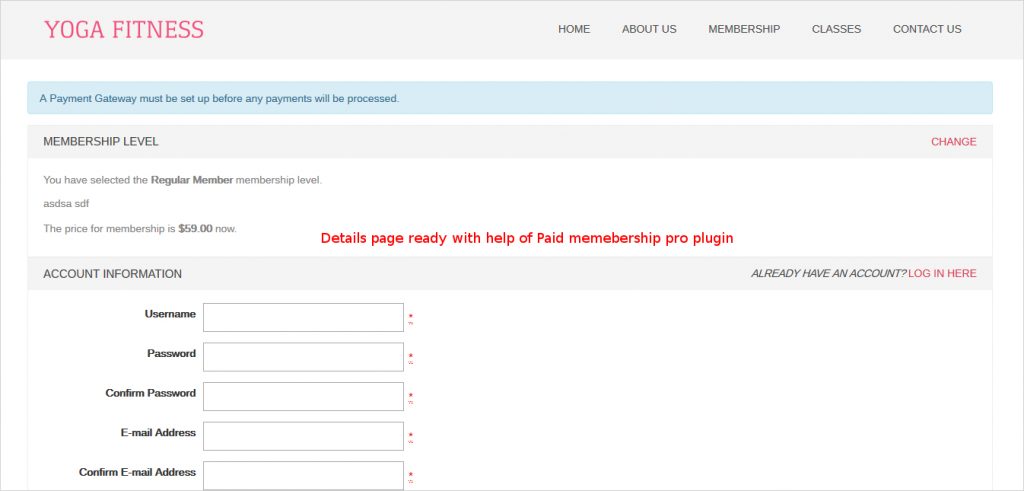Click the Username field label
The width and height of the screenshot is (1024, 491).
coord(170,314)
